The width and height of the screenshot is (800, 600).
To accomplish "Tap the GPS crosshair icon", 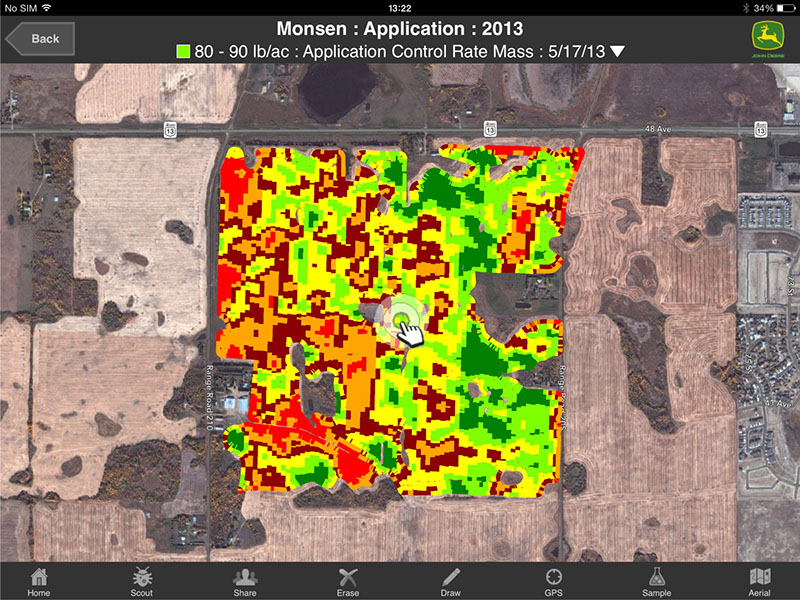I will pos(554,581).
